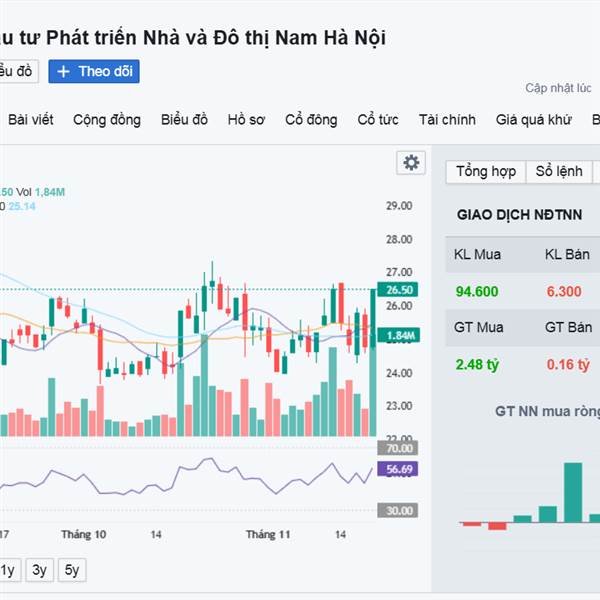
Task: Open the Bài viết tab
Action: 30,120
